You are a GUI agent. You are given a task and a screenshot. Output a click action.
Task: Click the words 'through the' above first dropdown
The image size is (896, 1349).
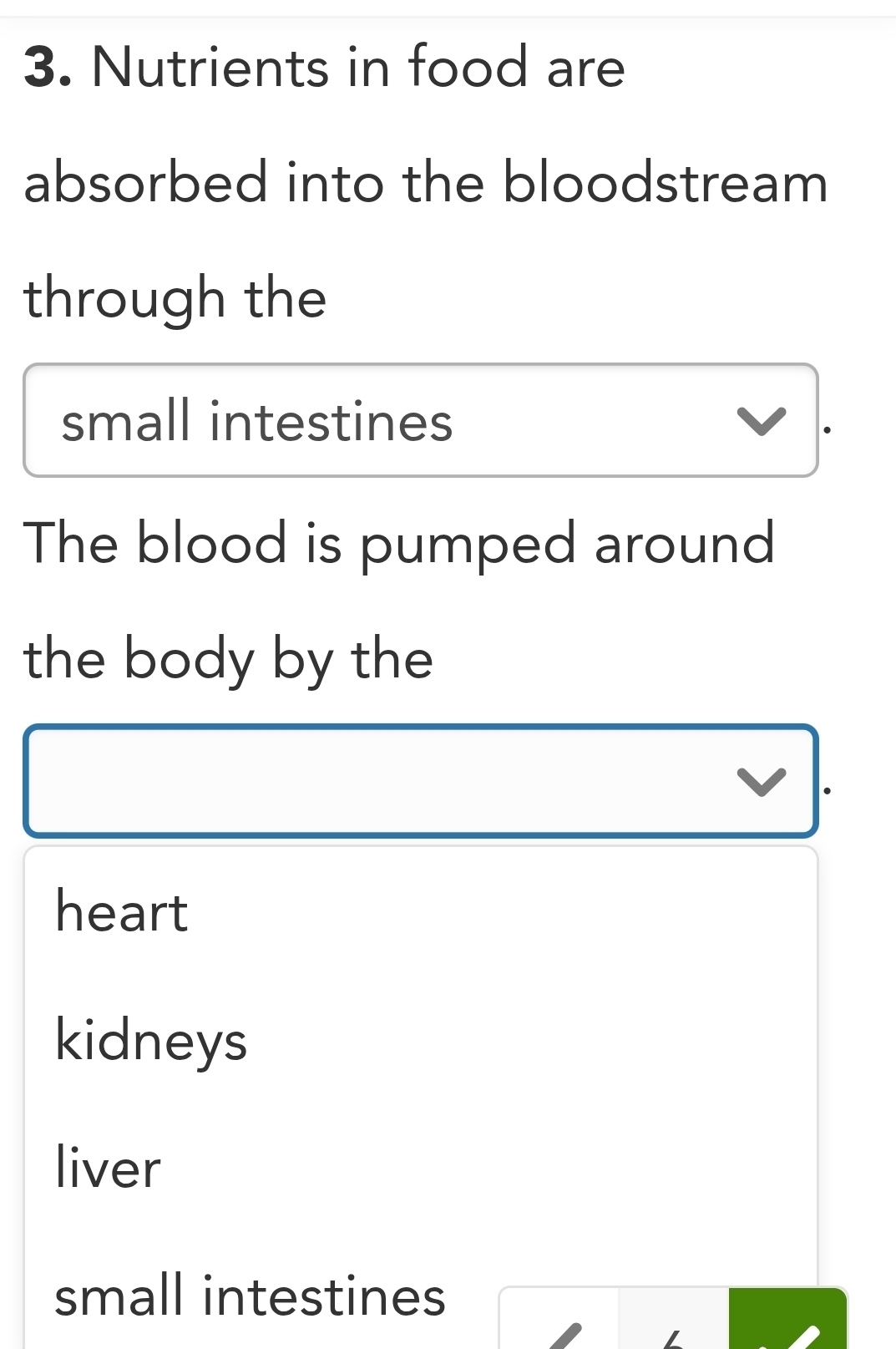point(175,298)
